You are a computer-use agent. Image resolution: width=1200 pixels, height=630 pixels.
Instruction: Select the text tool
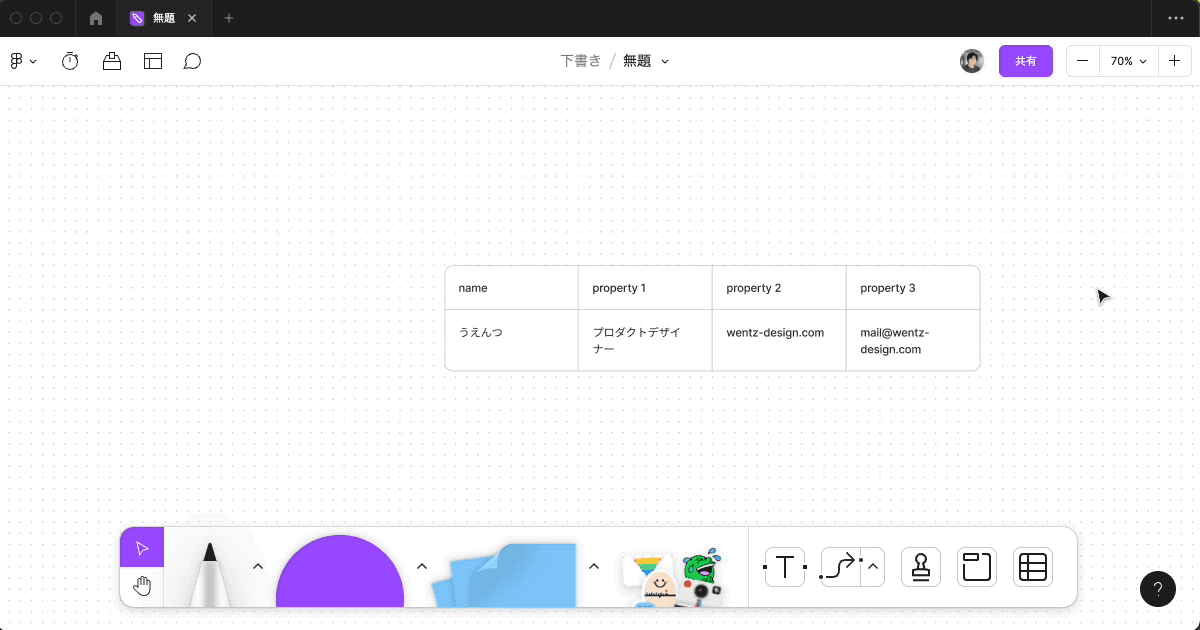(x=785, y=567)
